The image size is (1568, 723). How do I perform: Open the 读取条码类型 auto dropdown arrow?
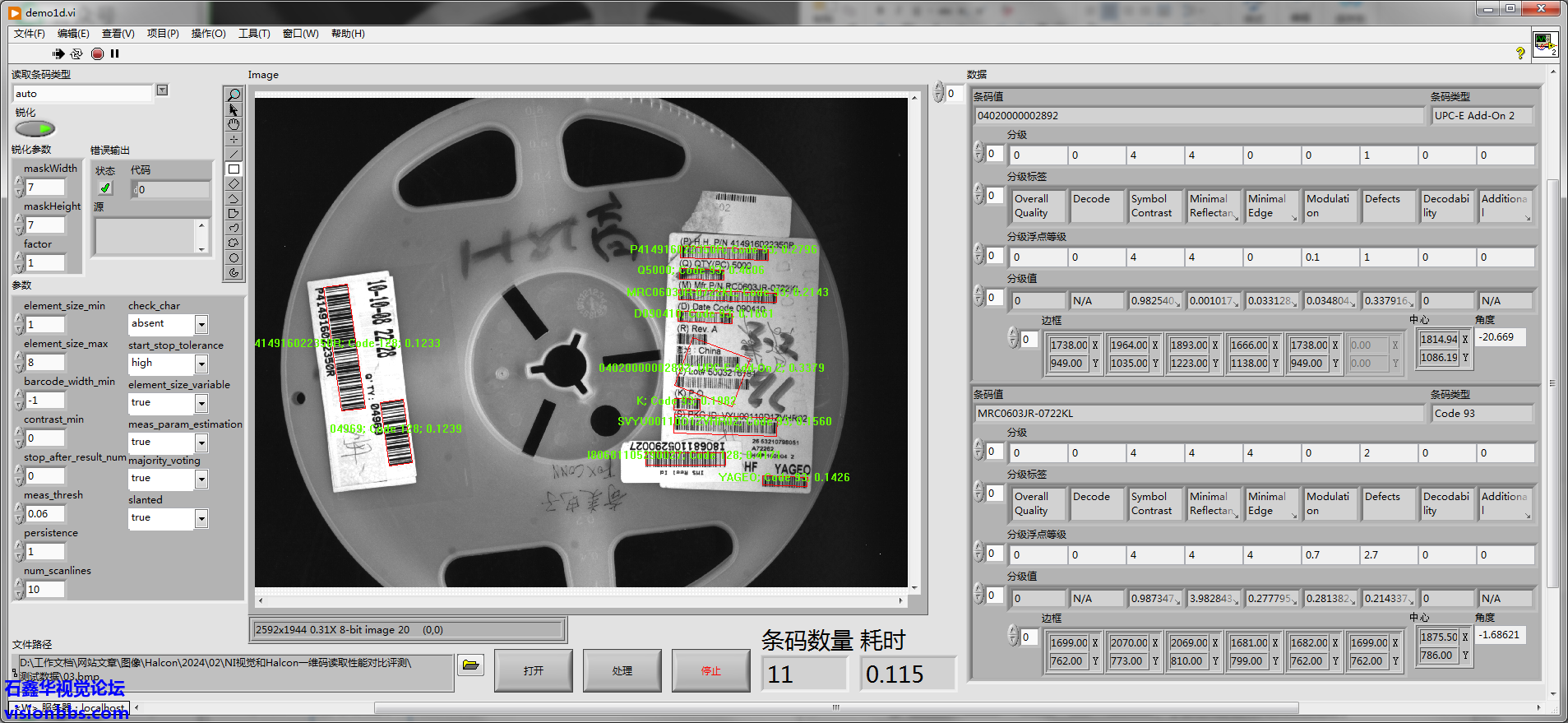pyautogui.click(x=162, y=90)
